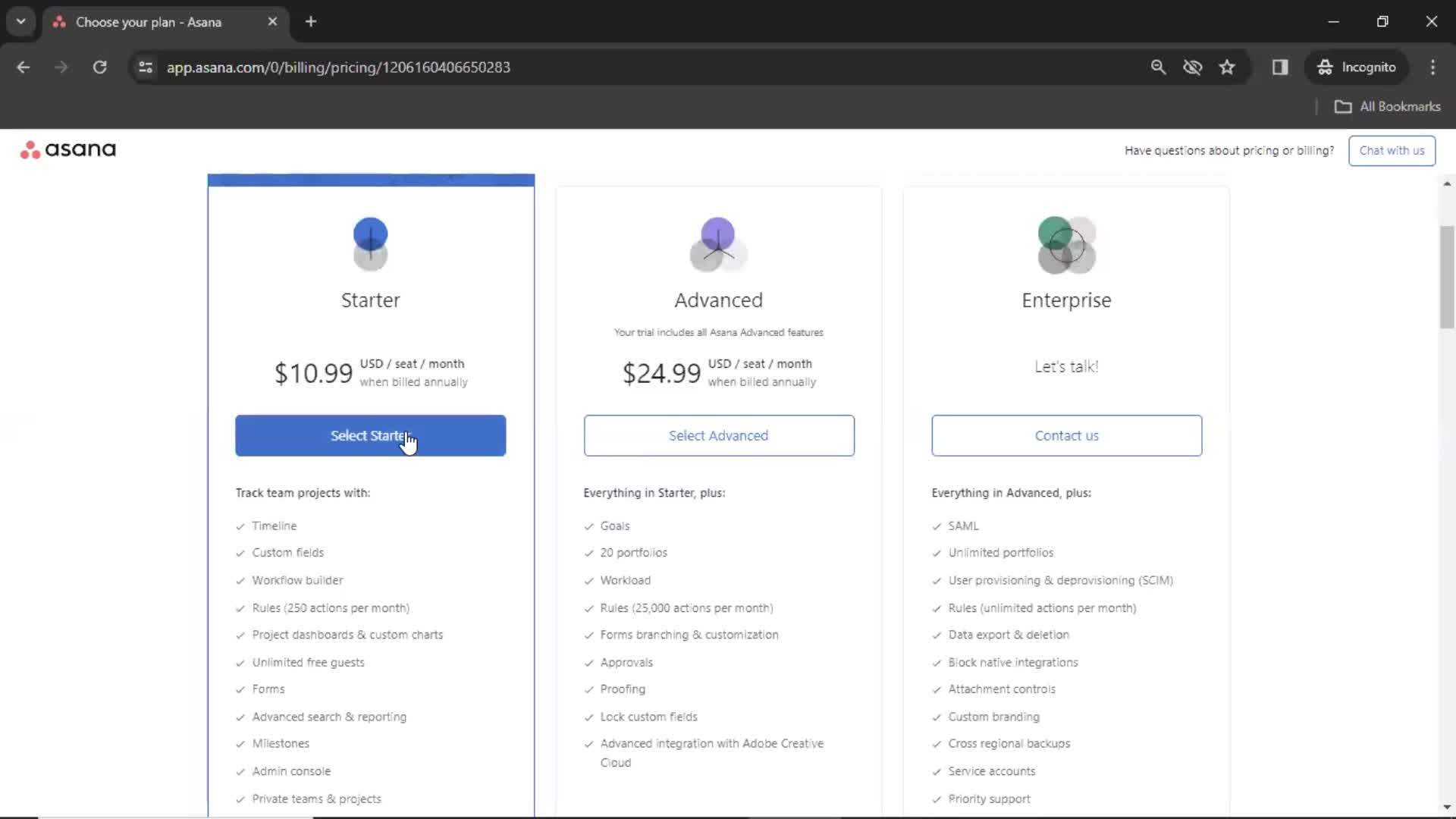Screen dimensions: 1456x819
Task: Click the Enterprise plan heading
Action: 1066,300
